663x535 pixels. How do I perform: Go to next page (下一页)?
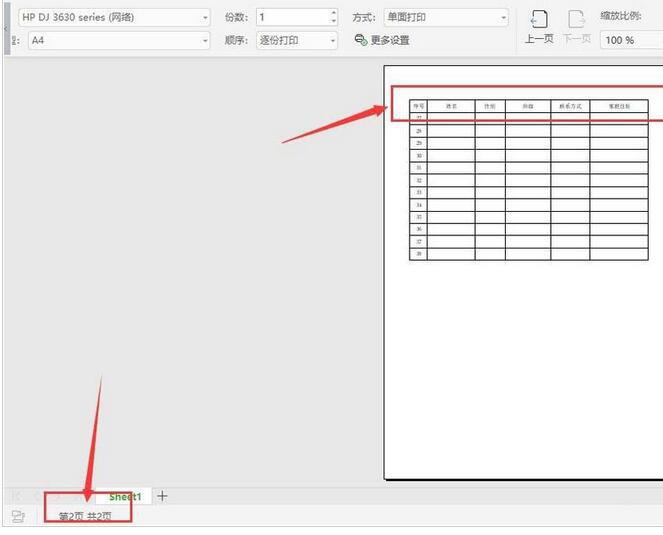[576, 20]
